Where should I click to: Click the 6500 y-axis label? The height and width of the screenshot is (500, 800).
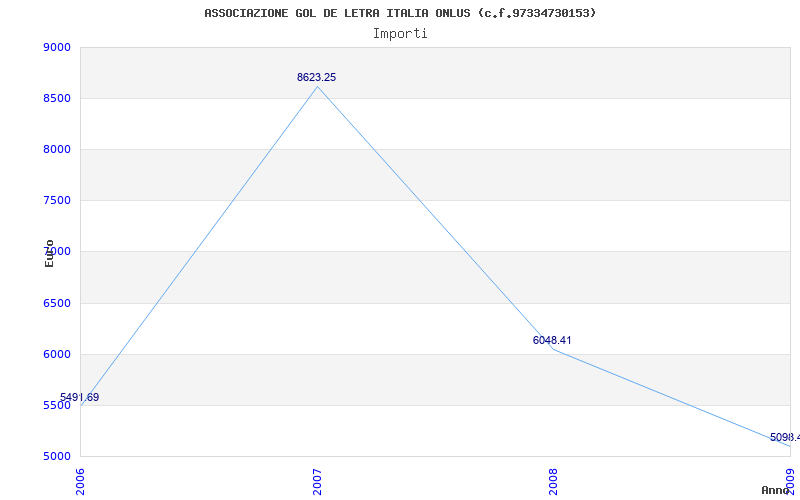[57, 304]
